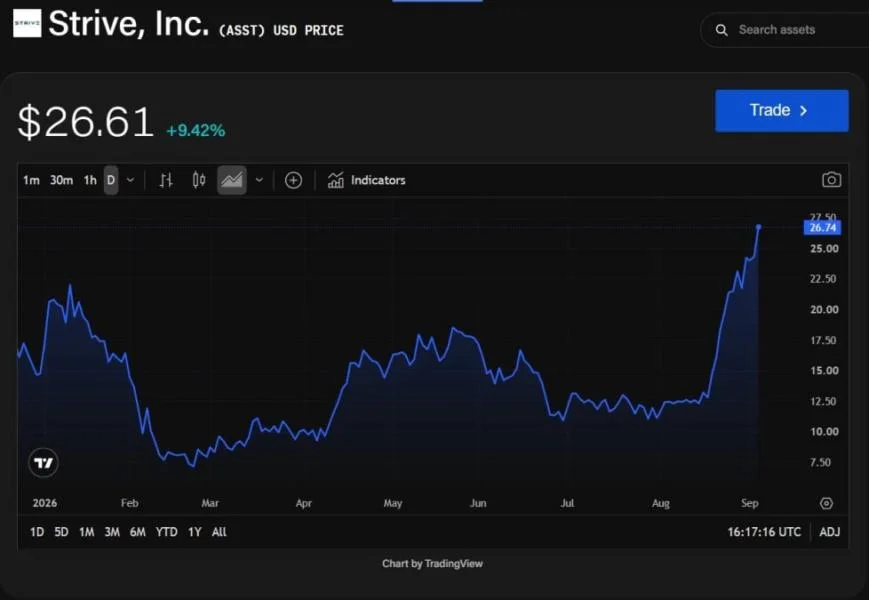Set range to All

[219, 532]
